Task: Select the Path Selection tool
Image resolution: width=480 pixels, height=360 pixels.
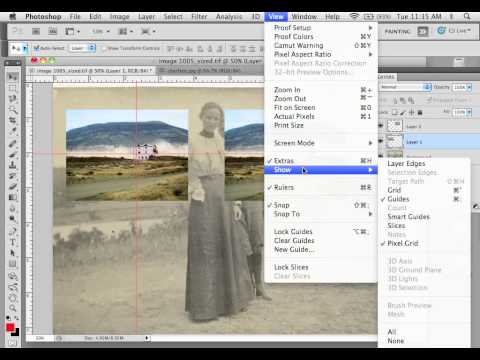Action: (13, 253)
